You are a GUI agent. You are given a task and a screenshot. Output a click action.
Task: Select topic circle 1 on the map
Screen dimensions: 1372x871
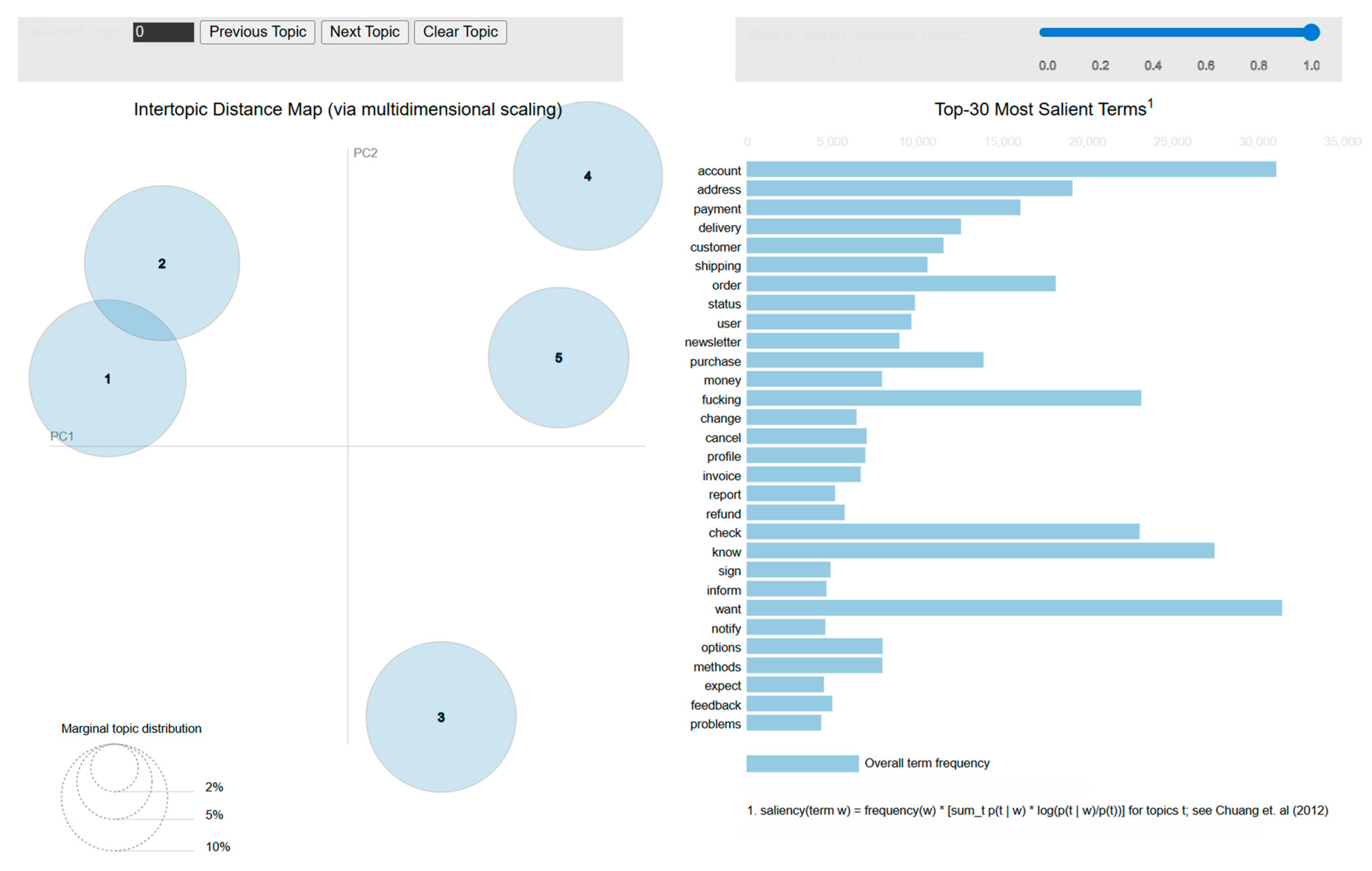click(x=107, y=378)
